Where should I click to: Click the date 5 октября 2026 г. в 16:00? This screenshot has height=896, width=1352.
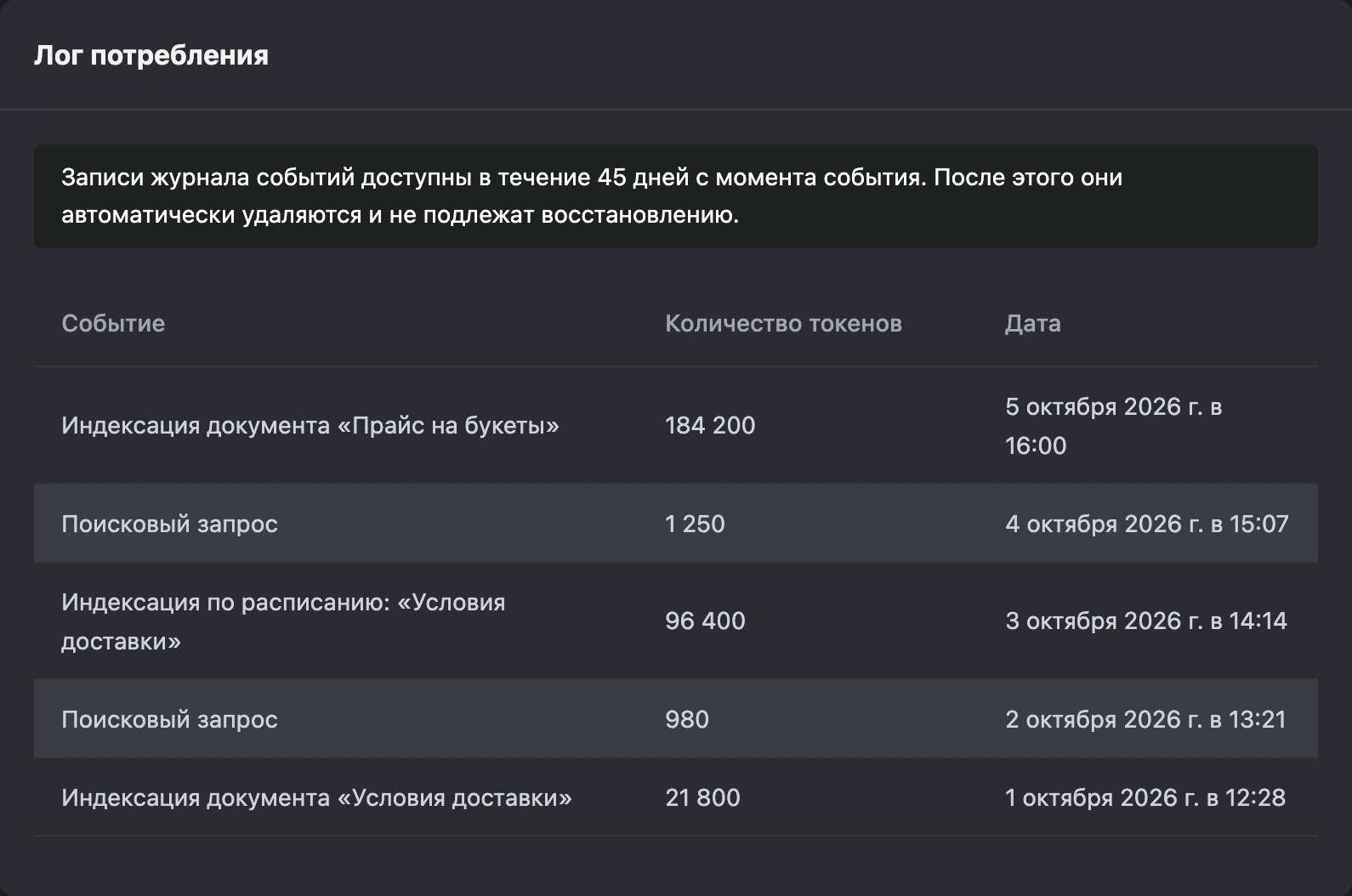tap(1113, 426)
